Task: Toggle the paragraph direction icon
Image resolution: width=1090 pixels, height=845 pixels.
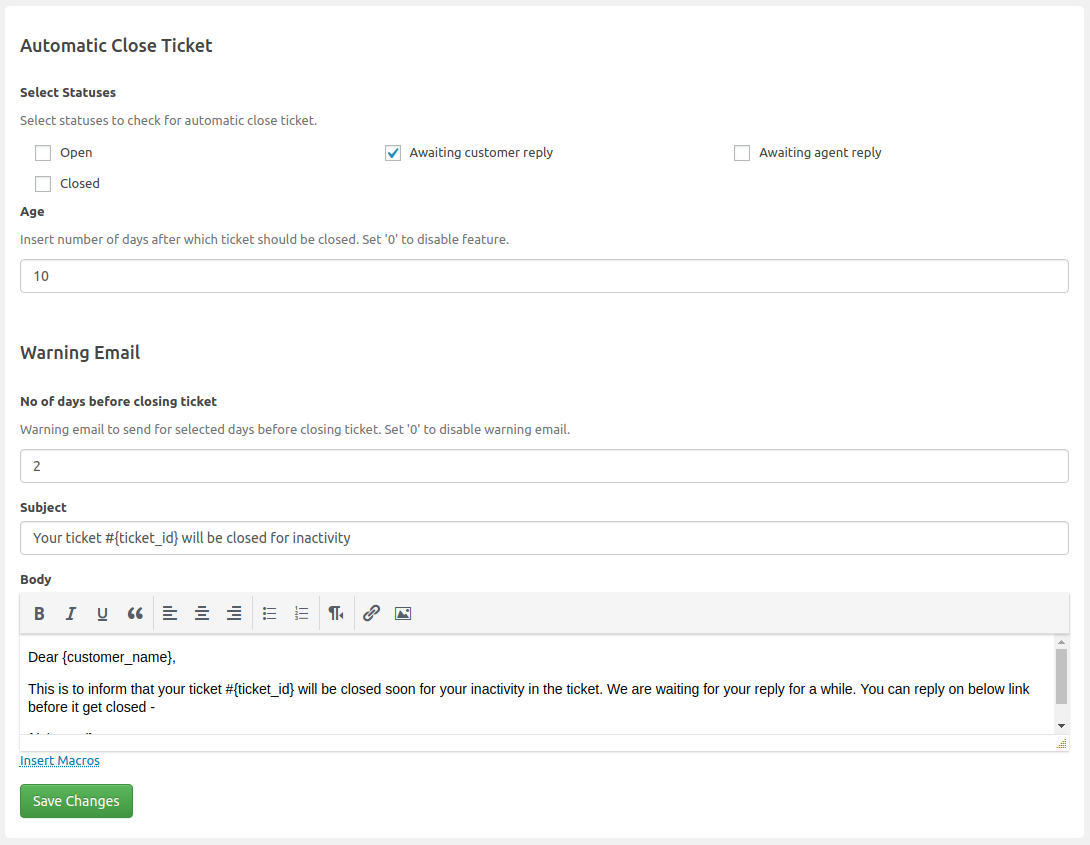Action: [336, 613]
